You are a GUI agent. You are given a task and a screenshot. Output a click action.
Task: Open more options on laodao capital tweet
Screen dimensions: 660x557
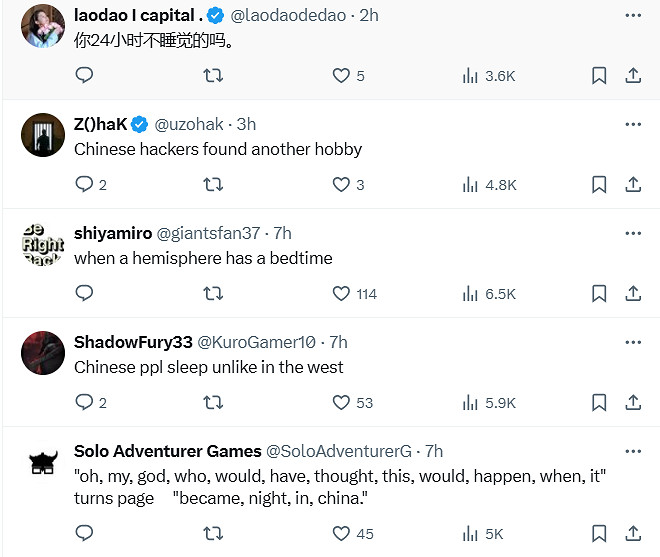point(632,16)
